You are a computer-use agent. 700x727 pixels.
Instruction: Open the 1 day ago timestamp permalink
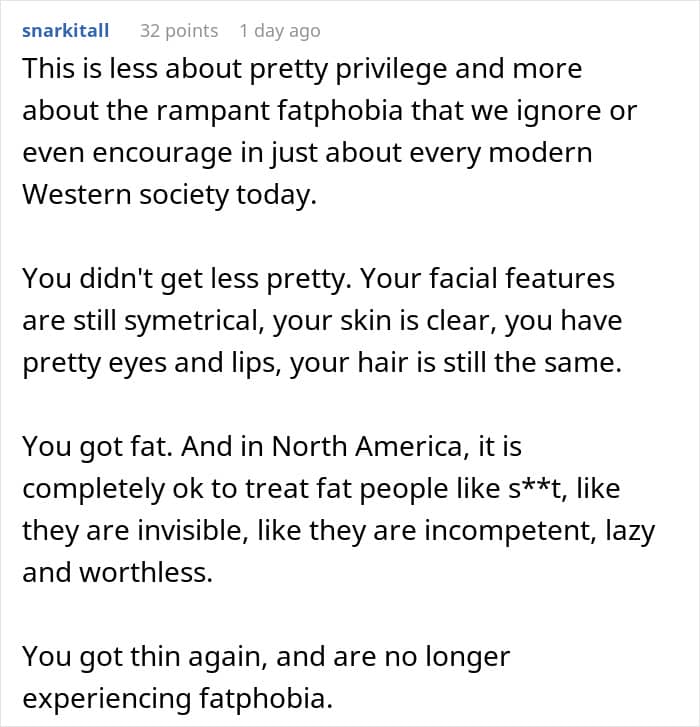coord(280,31)
